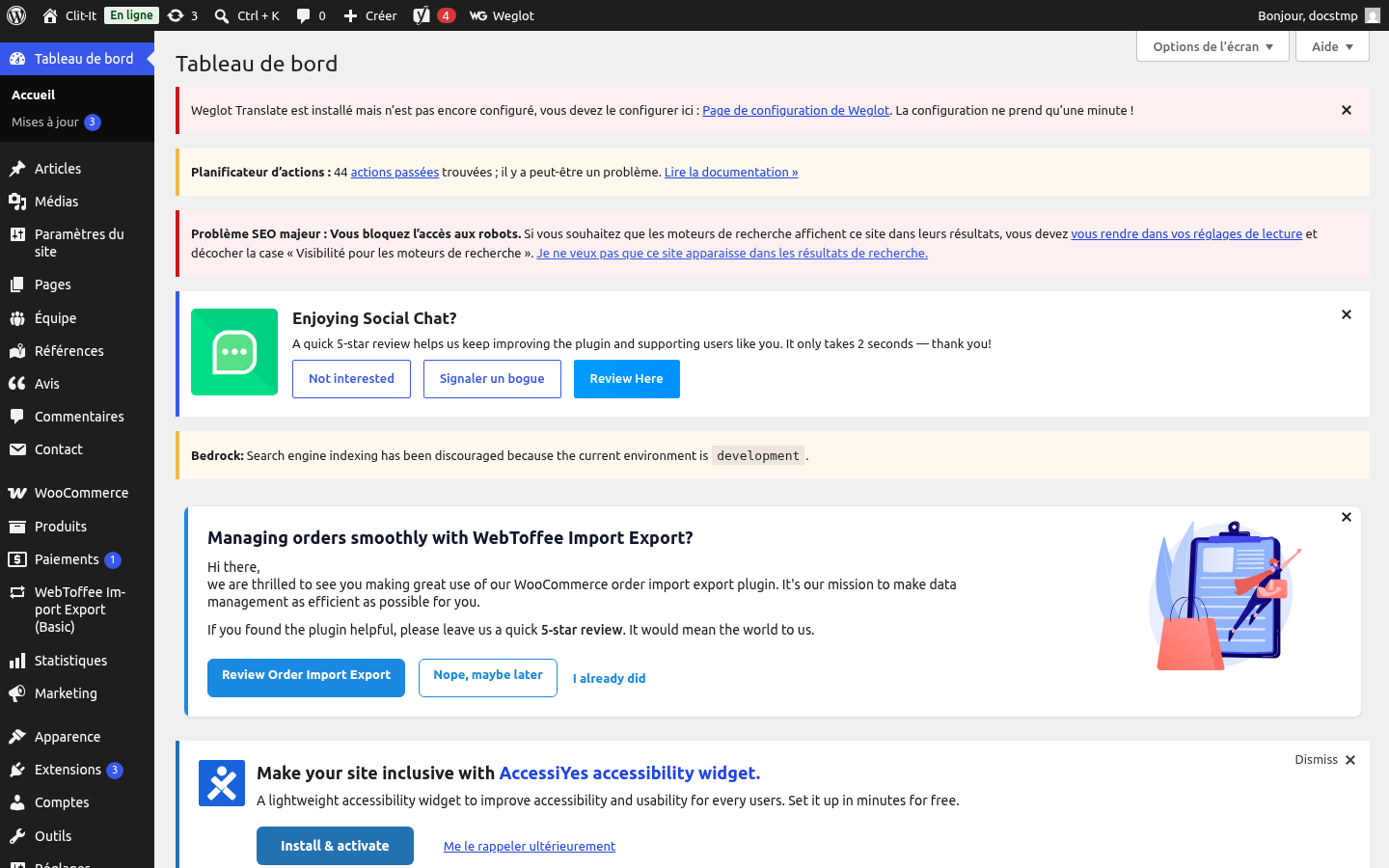Image resolution: width=1389 pixels, height=868 pixels.
Task: Click the Social Chat green logo
Action: point(234,352)
